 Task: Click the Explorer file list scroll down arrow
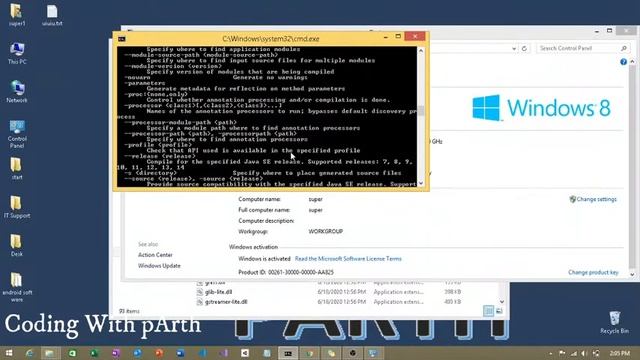[502, 302]
